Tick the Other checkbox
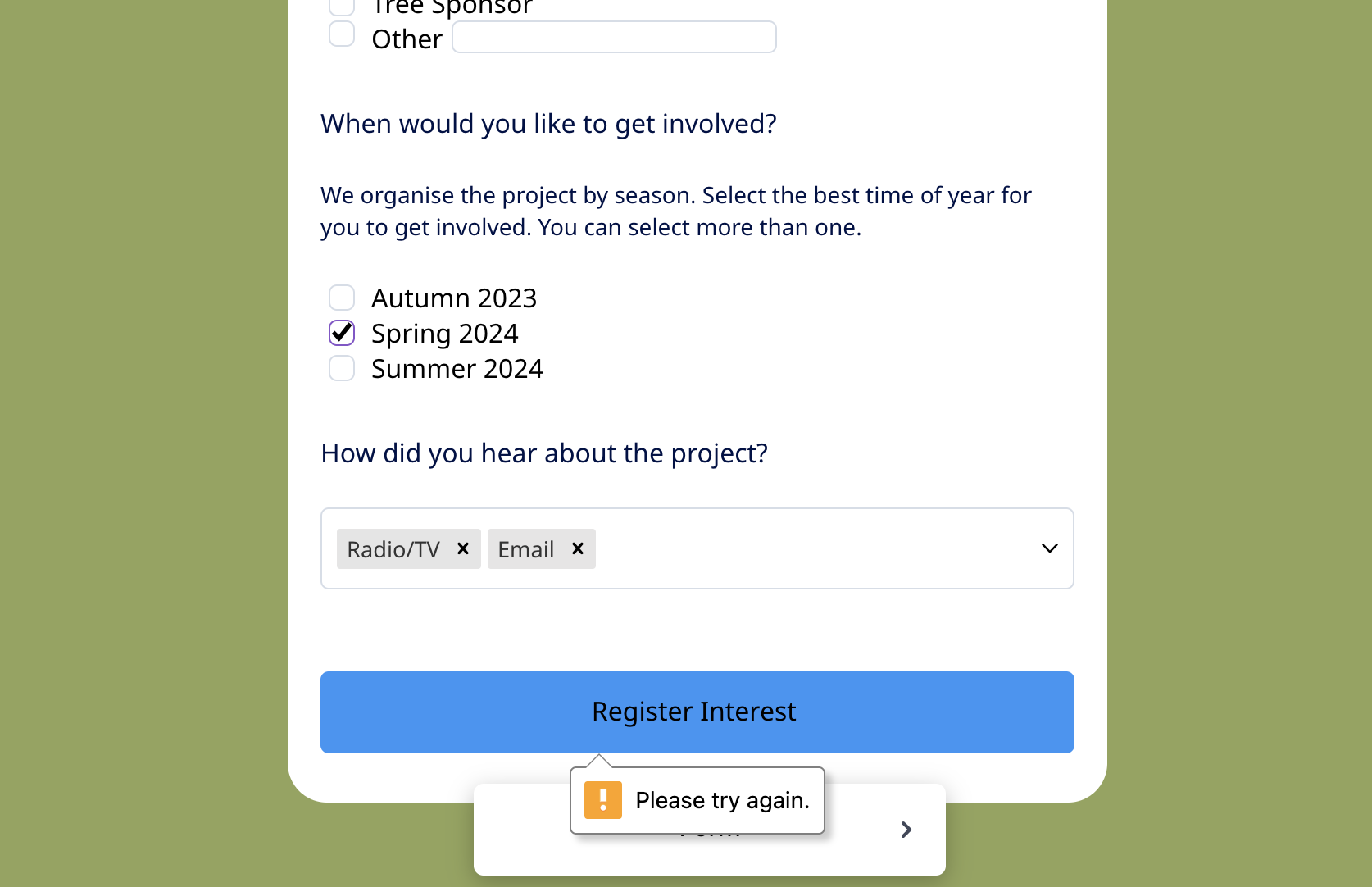 [x=342, y=34]
